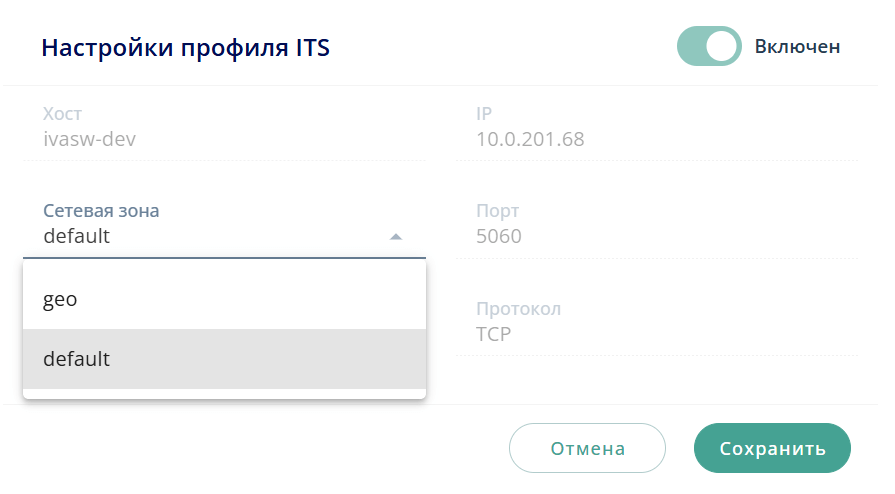Click the "Сетевая зона" field label

101,211
